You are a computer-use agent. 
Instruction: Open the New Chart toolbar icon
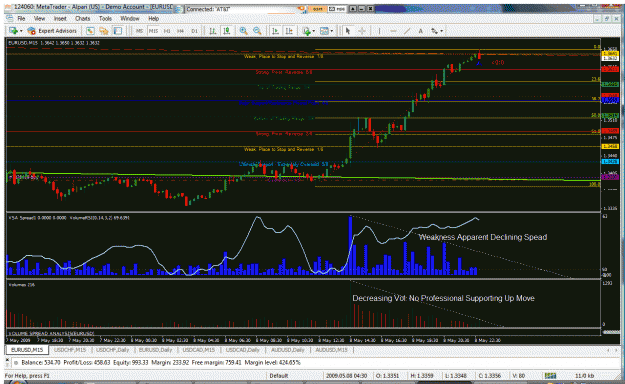click(13, 31)
